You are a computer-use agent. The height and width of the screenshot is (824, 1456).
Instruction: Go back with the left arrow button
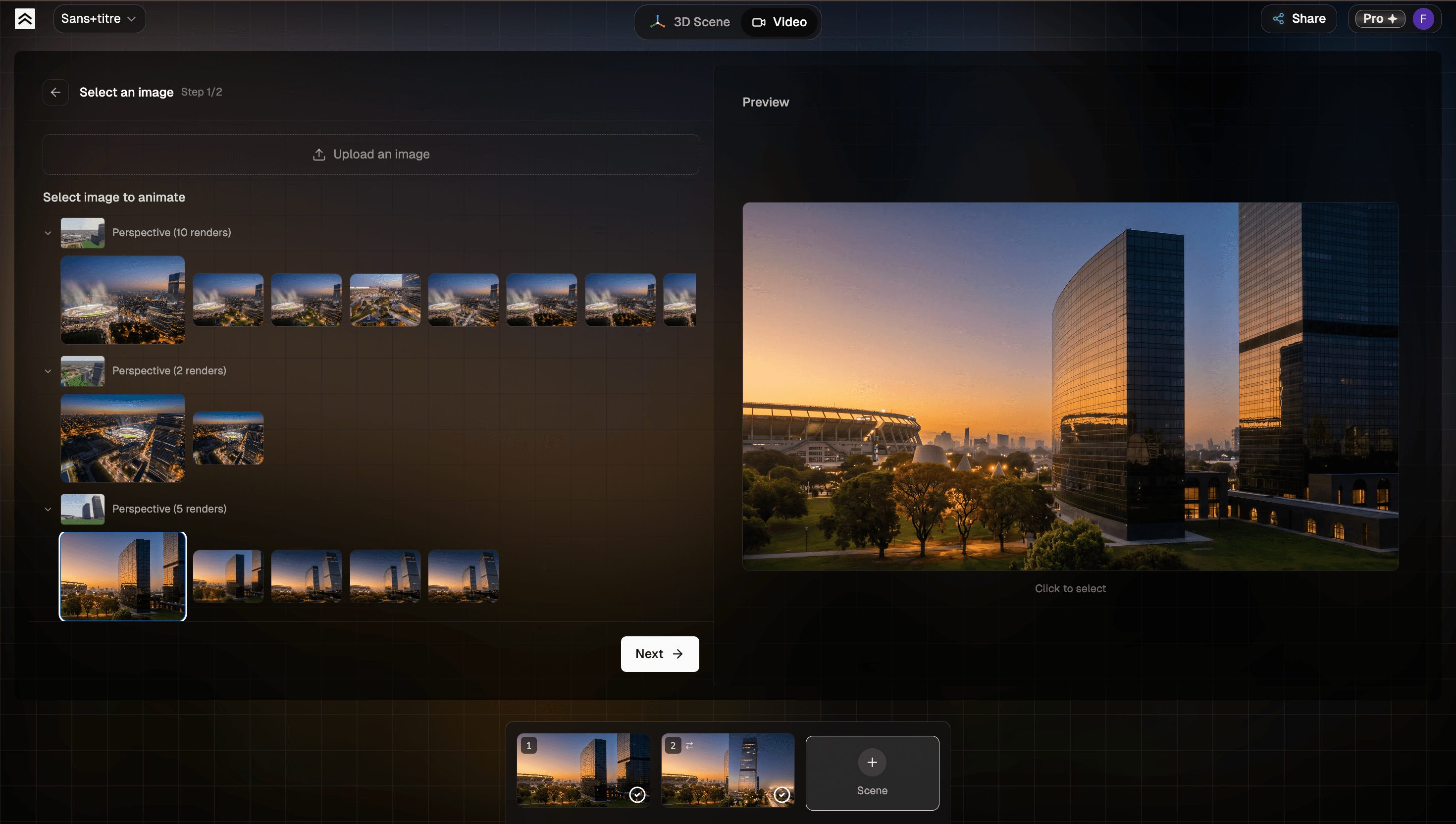(55, 92)
